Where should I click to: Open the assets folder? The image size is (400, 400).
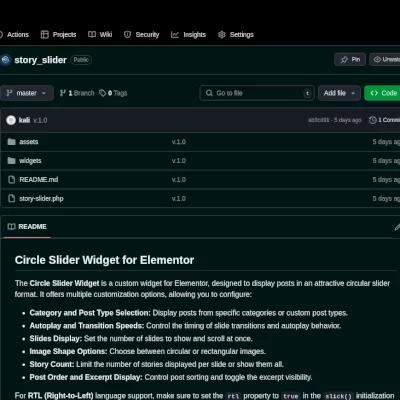[29, 142]
